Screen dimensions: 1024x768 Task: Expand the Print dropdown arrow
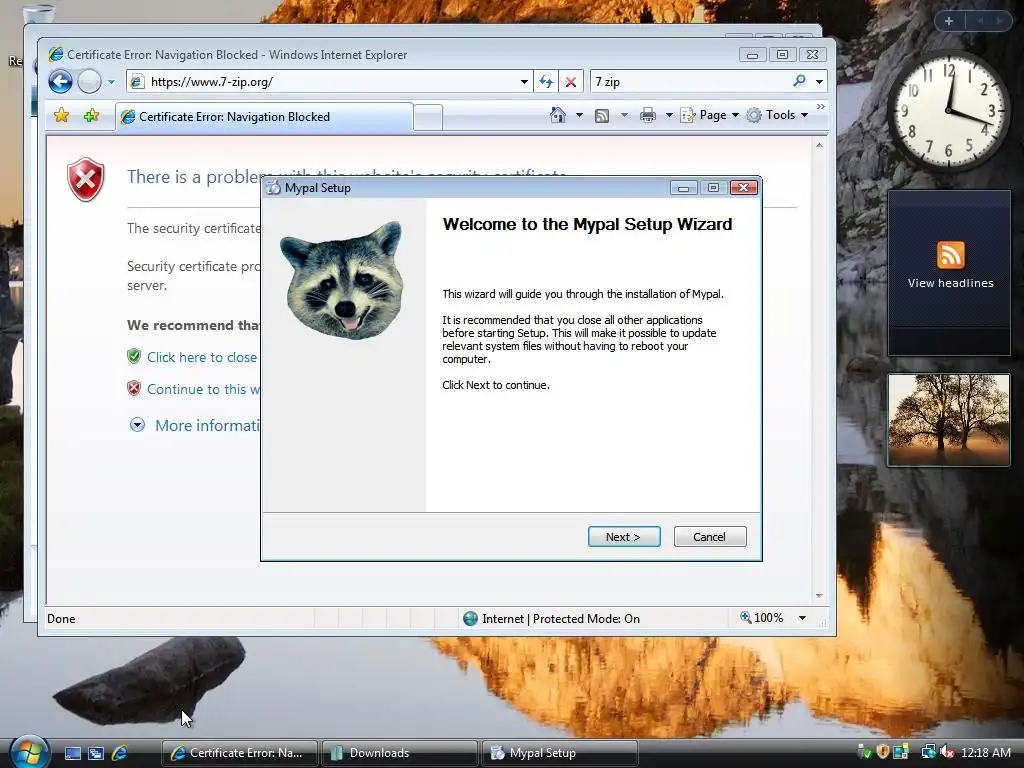pos(669,116)
